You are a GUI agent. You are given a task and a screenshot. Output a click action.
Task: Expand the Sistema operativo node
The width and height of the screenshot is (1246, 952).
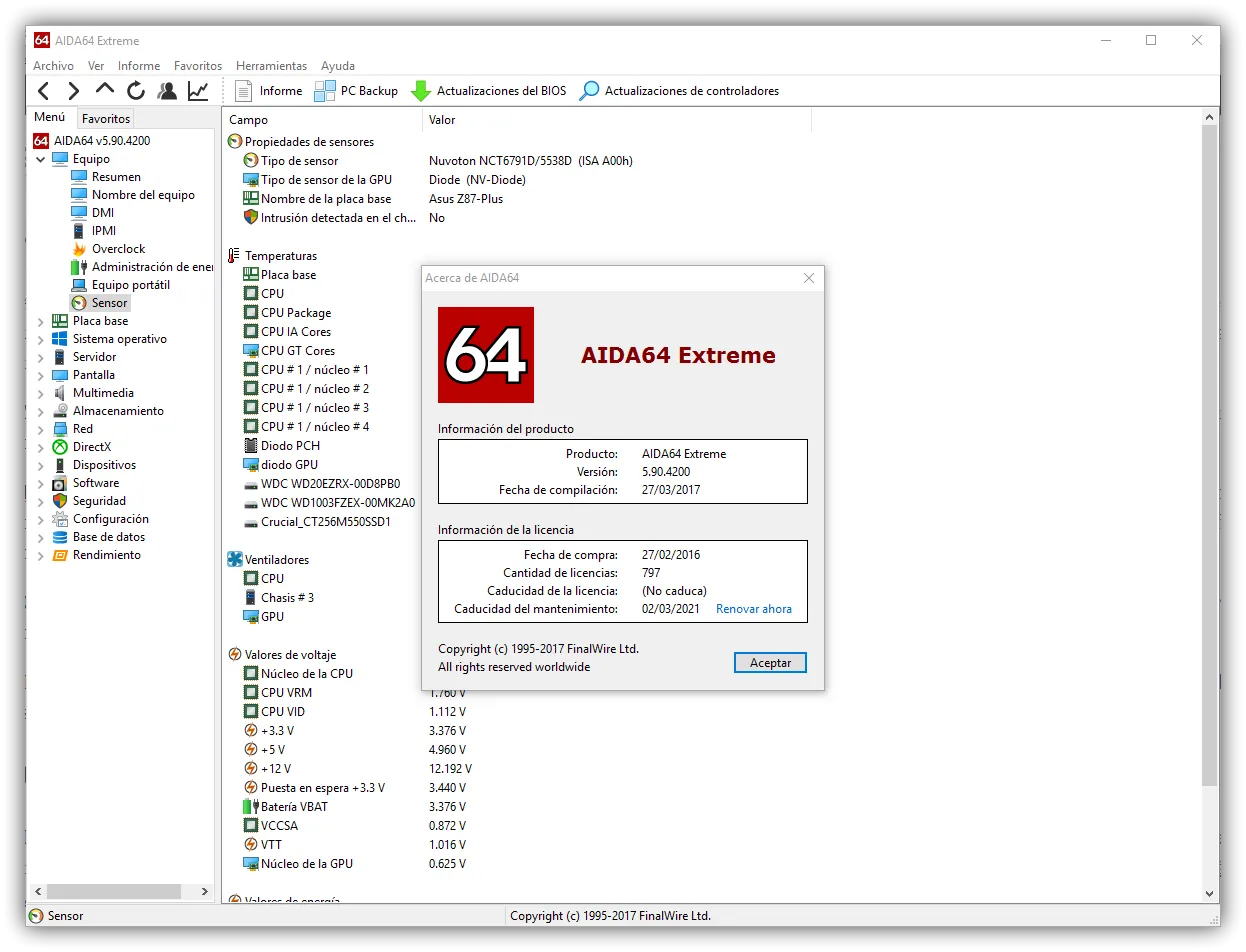point(41,339)
